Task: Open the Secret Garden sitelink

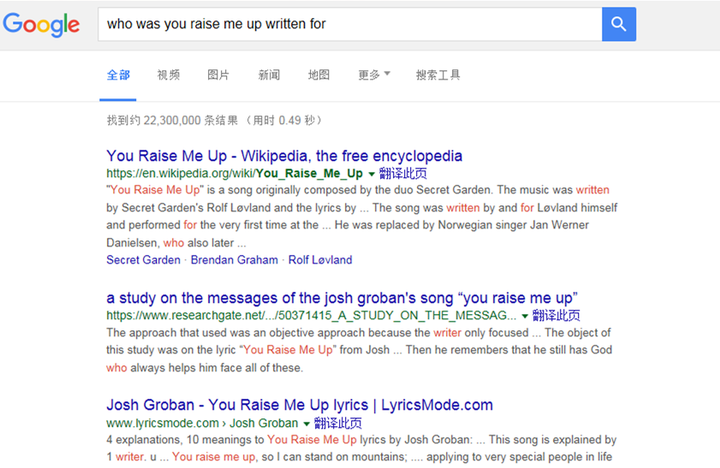Action: [143, 260]
